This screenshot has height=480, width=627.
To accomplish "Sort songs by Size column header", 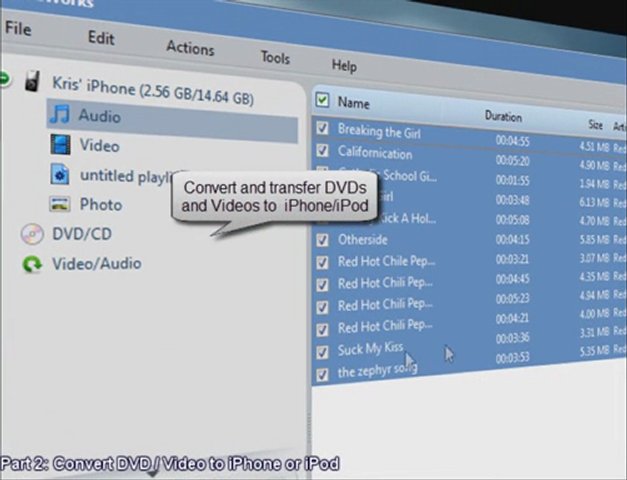I will tap(595, 125).
